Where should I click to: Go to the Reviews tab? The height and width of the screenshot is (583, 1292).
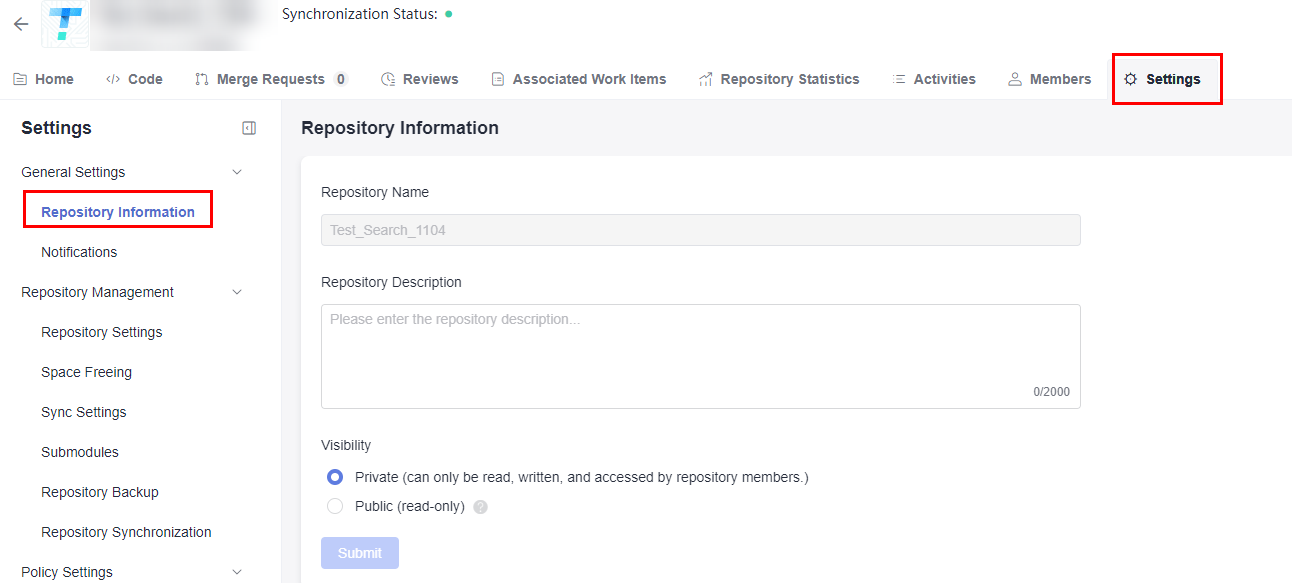pyautogui.click(x=420, y=79)
